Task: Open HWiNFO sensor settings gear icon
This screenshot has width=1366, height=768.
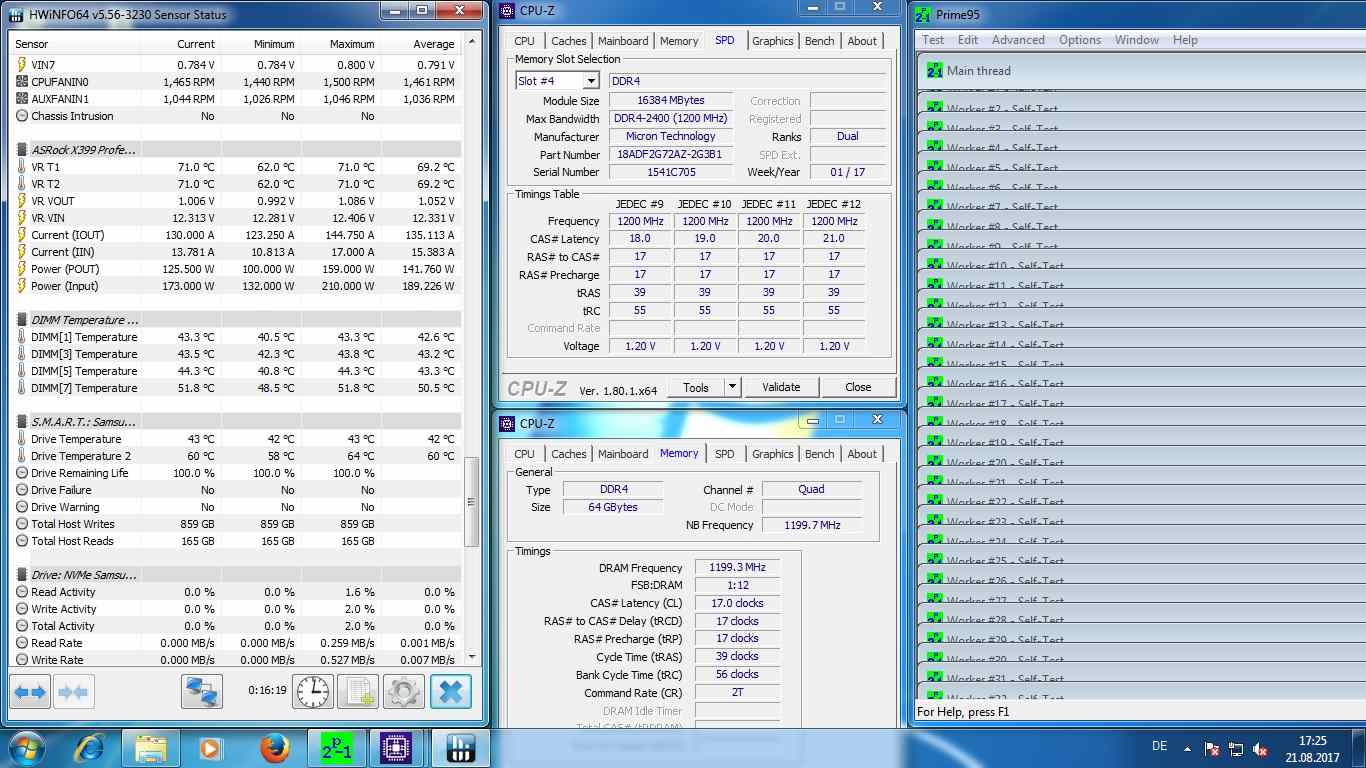Action: [x=403, y=691]
